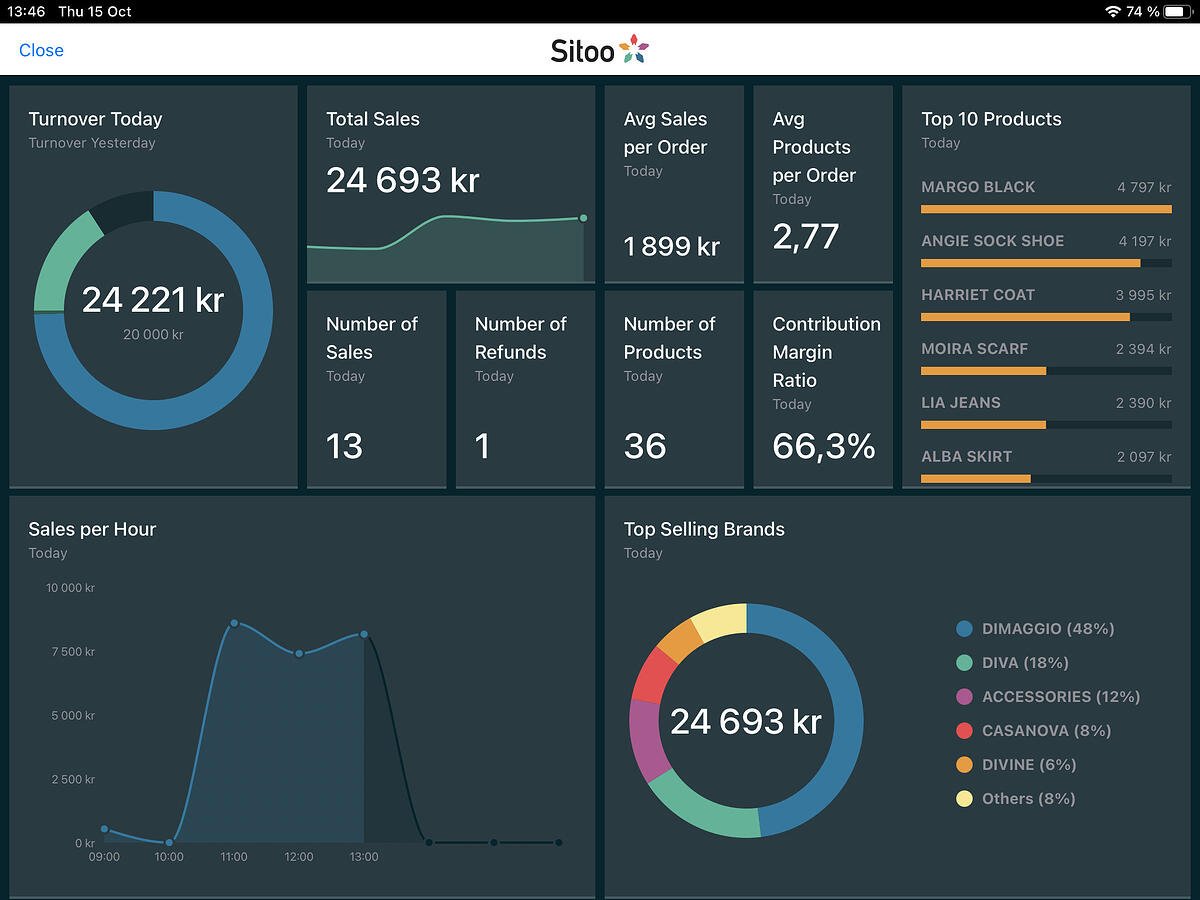The height and width of the screenshot is (900, 1200).
Task: Select the 66,3% contribution margin value
Action: [824, 446]
